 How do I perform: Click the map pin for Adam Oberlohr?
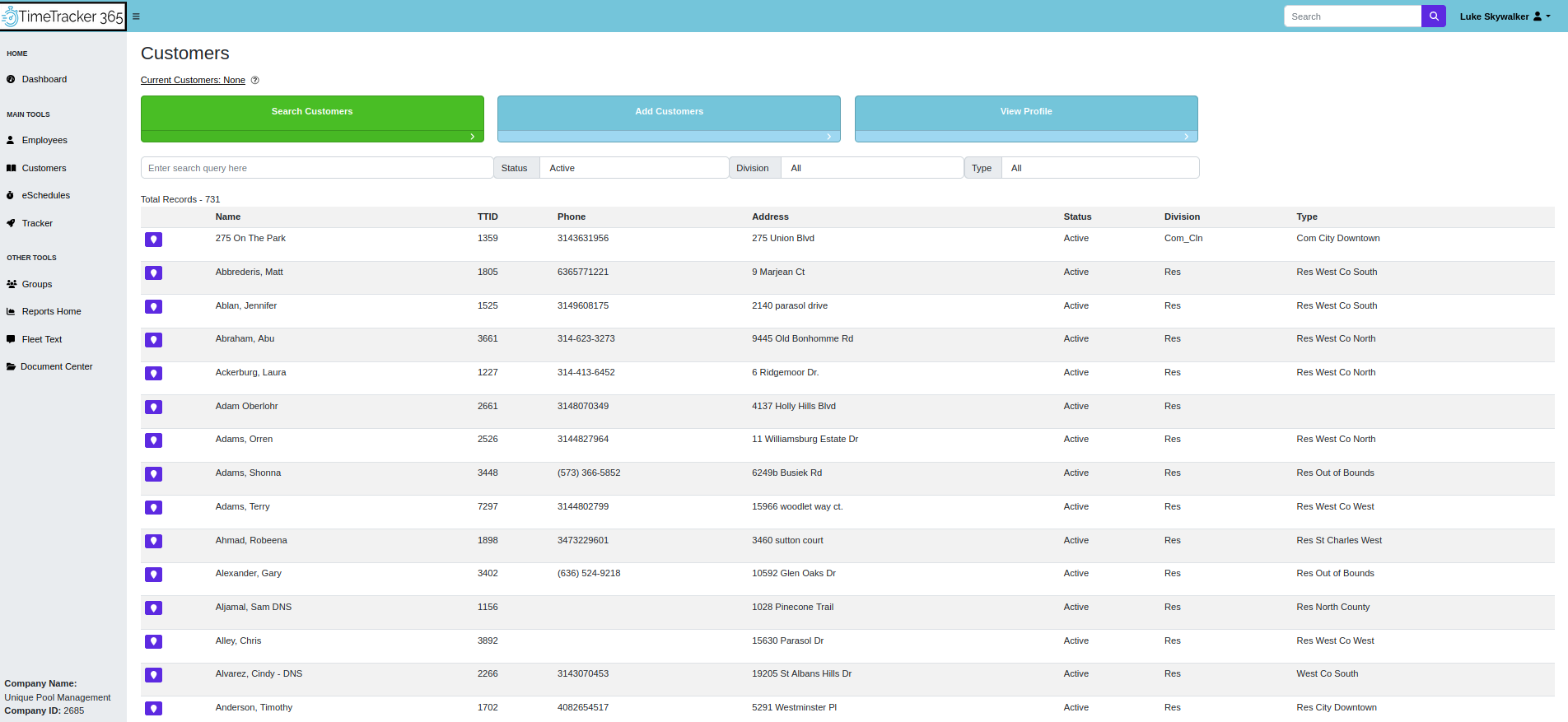[x=153, y=407]
